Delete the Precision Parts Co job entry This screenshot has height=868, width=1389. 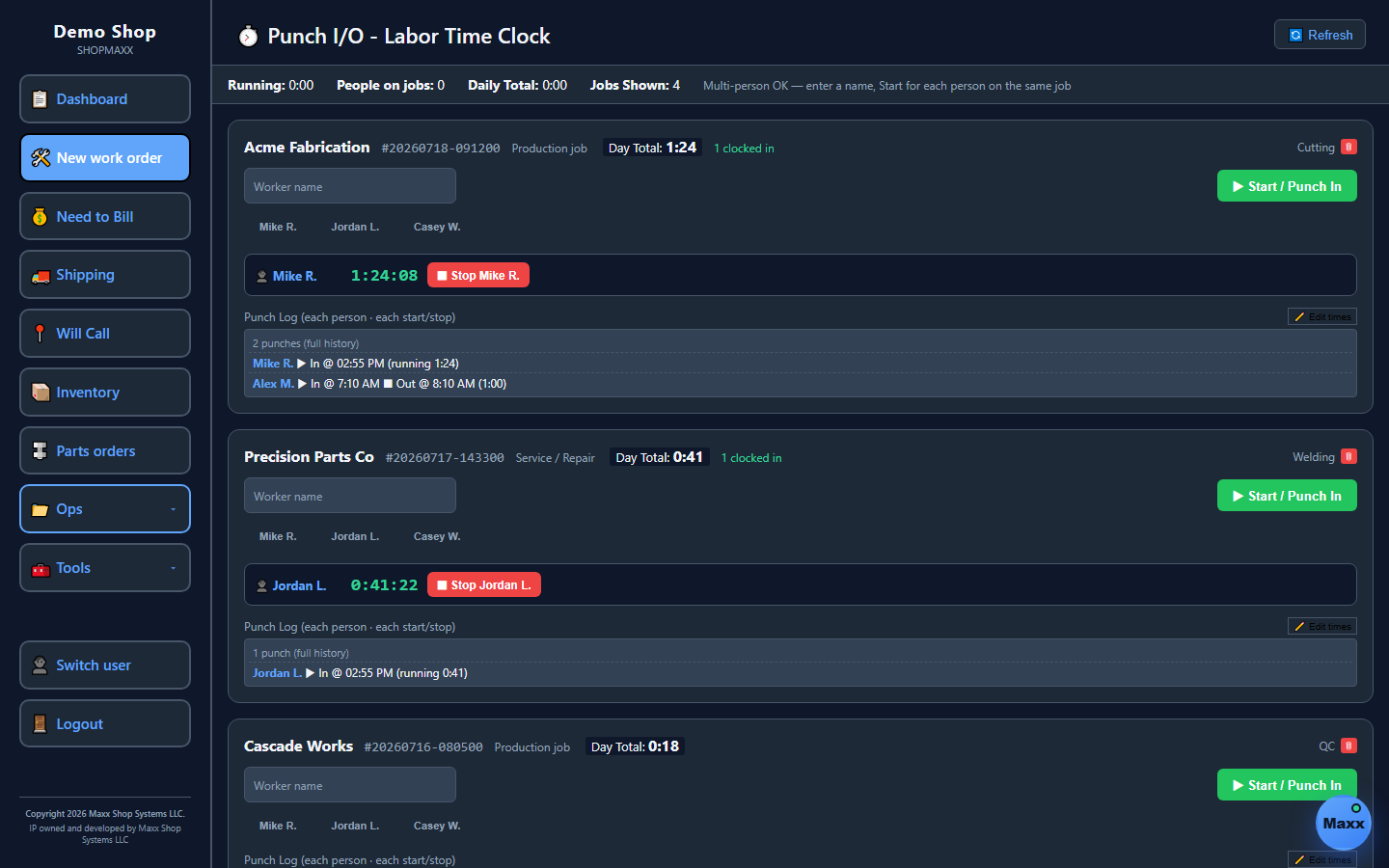tap(1348, 456)
